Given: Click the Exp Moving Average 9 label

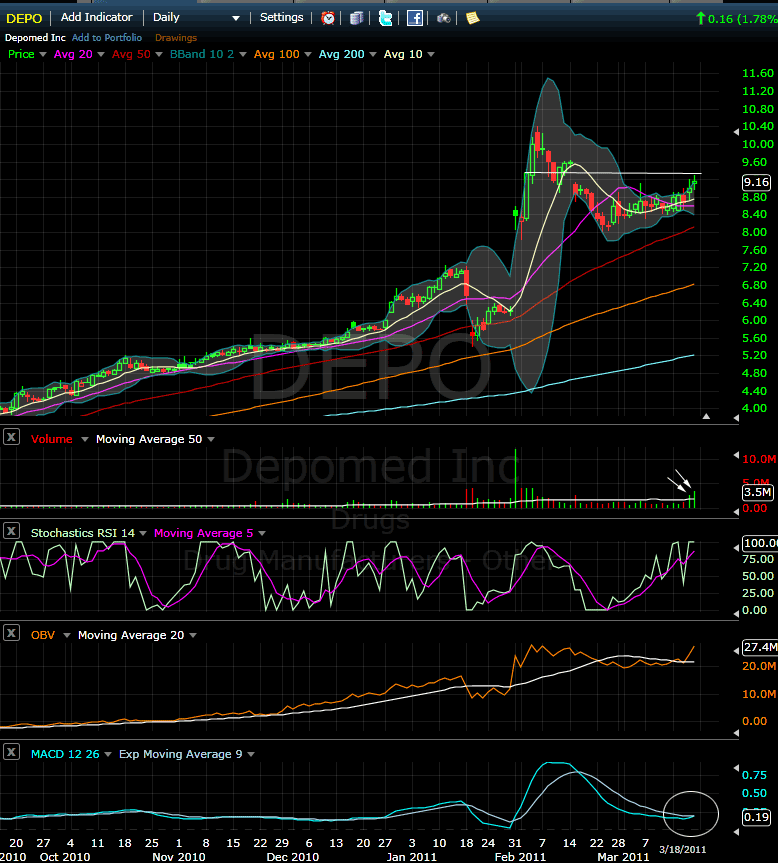Looking at the screenshot, I should coord(180,753).
